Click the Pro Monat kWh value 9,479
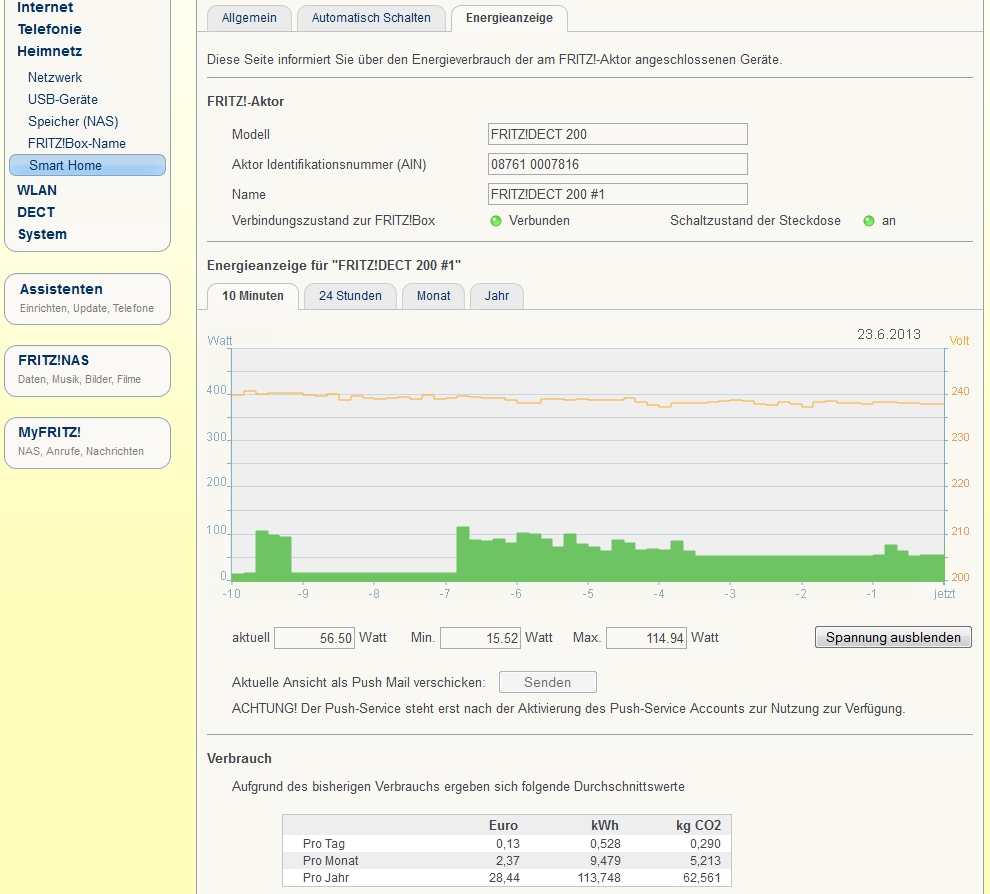990x894 pixels. 605,861
